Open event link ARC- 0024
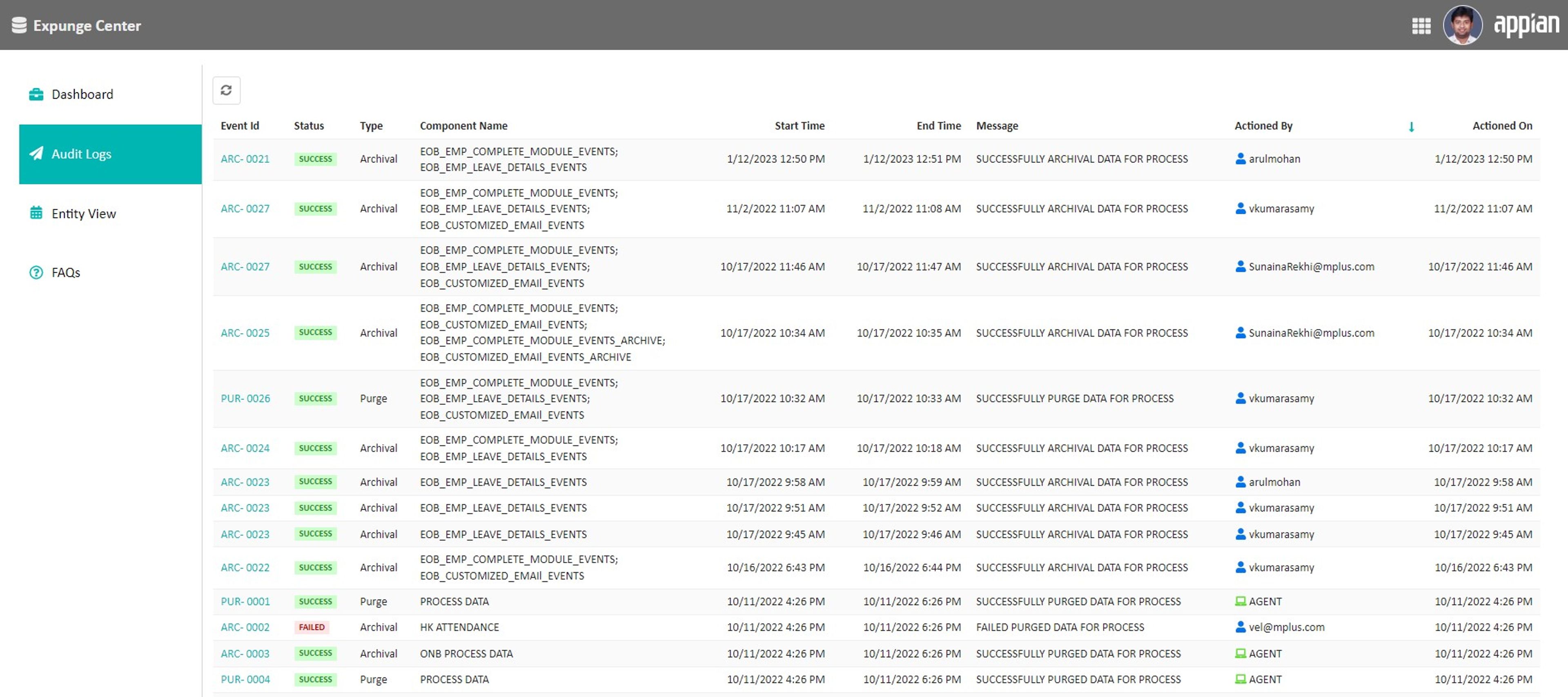Image resolution: width=1568 pixels, height=697 pixels. [x=245, y=448]
